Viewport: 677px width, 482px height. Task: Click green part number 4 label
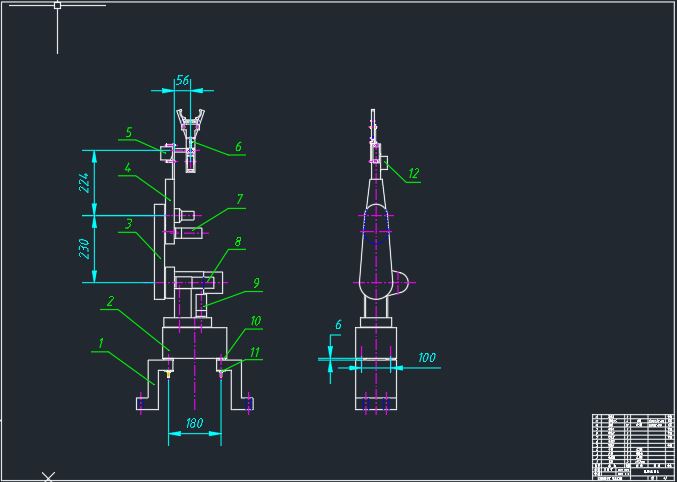(x=128, y=168)
